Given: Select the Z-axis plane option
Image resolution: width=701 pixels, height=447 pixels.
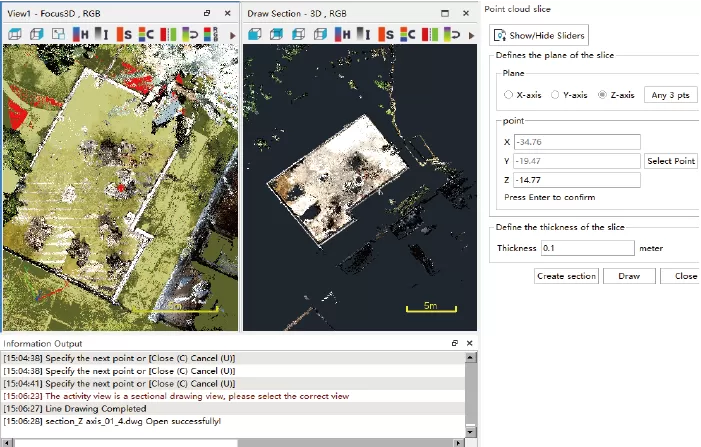Looking at the screenshot, I should point(617,95).
